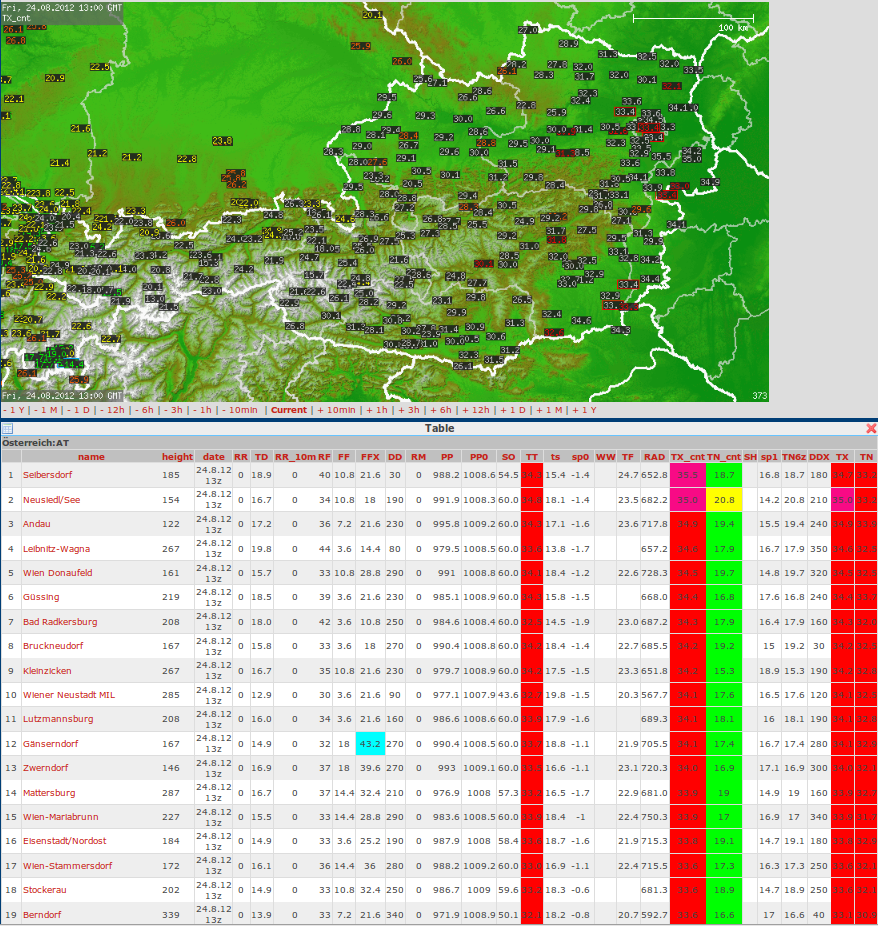Jump back 3h in time navigation
Image resolution: width=878 pixels, height=926 pixels.
(x=173, y=410)
